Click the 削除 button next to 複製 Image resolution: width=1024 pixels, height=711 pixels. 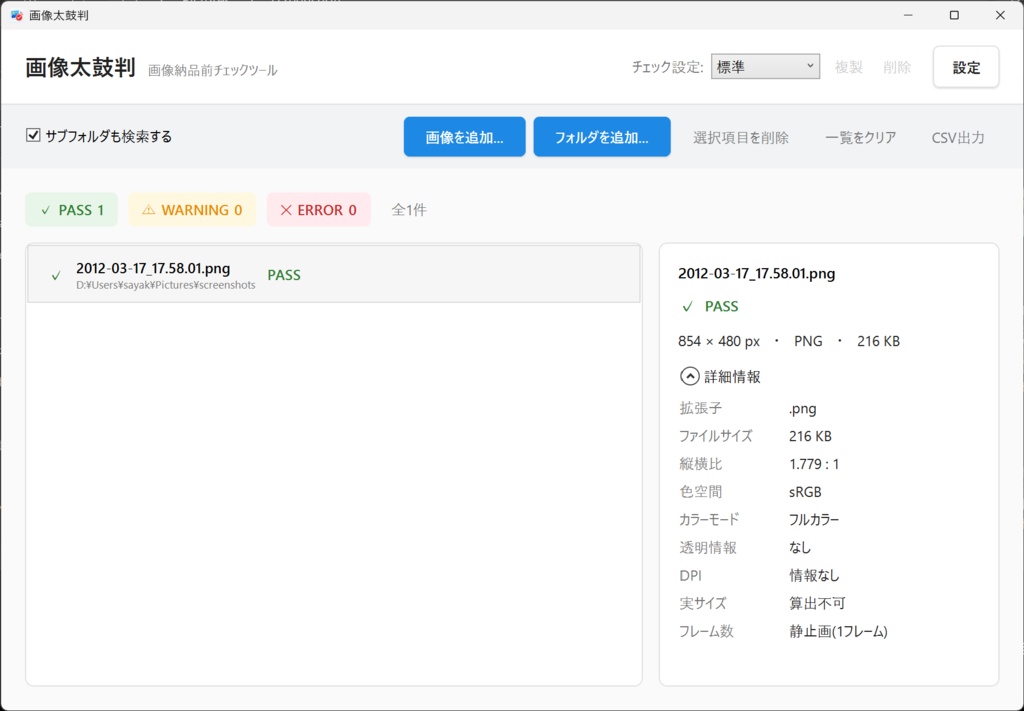897,67
